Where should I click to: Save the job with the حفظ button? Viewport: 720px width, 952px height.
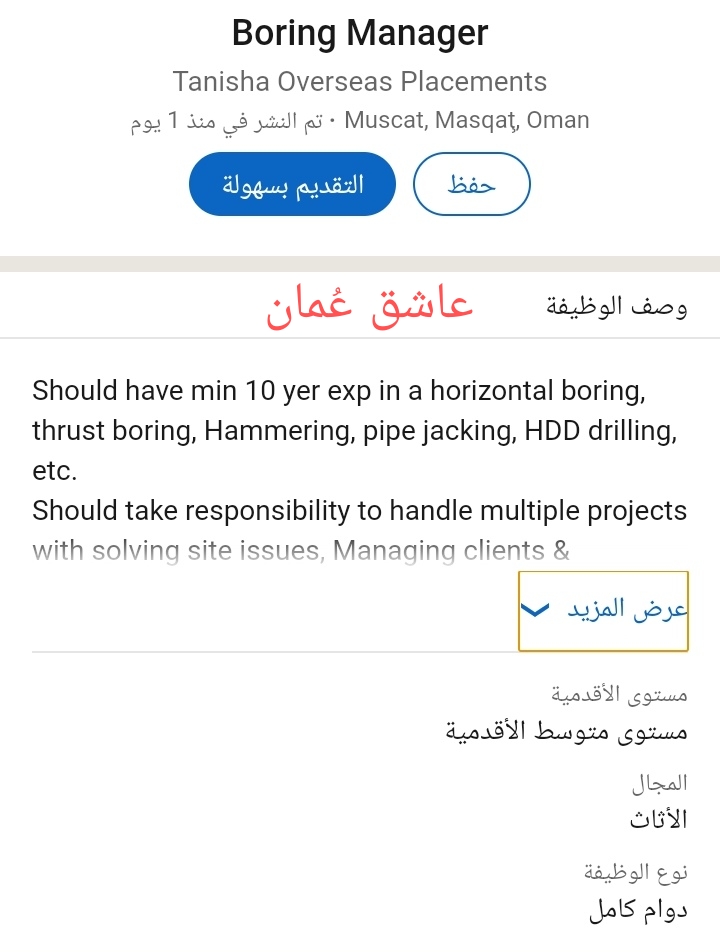coord(472,184)
